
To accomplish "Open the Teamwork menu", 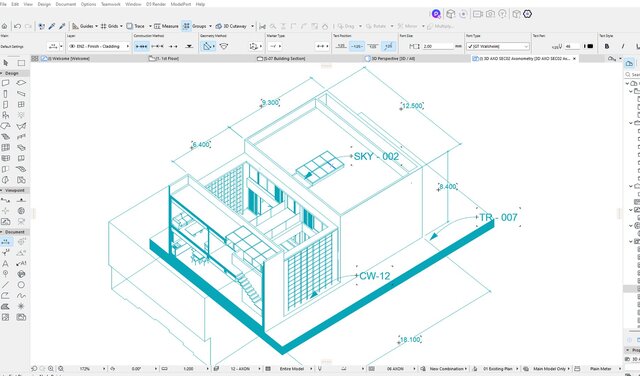I will click(x=111, y=4).
